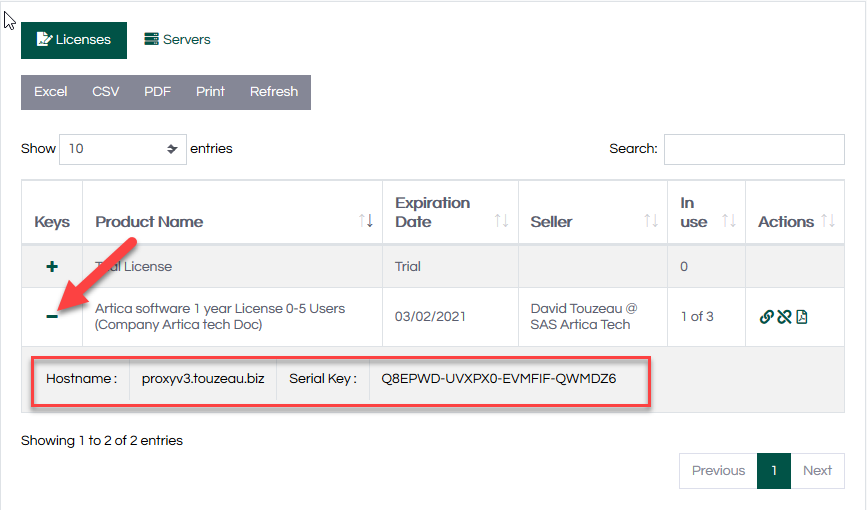Viewport: 867px width, 510px height.
Task: Open the Servers tab
Action: (178, 40)
